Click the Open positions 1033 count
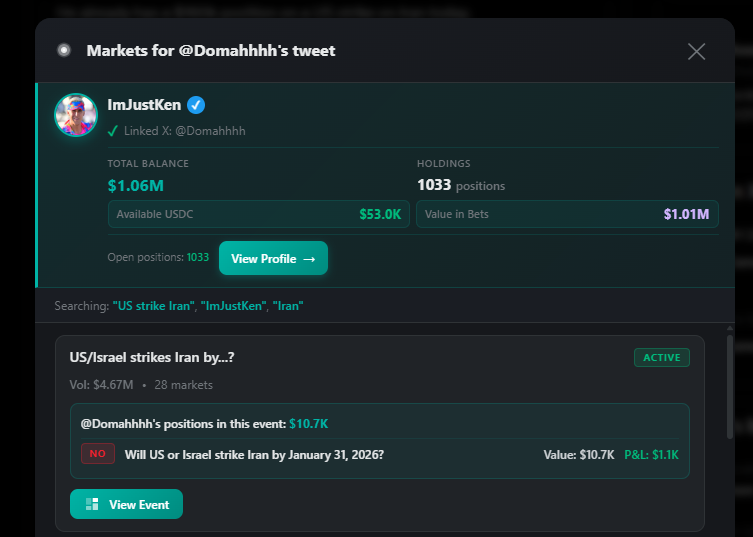 pos(198,258)
